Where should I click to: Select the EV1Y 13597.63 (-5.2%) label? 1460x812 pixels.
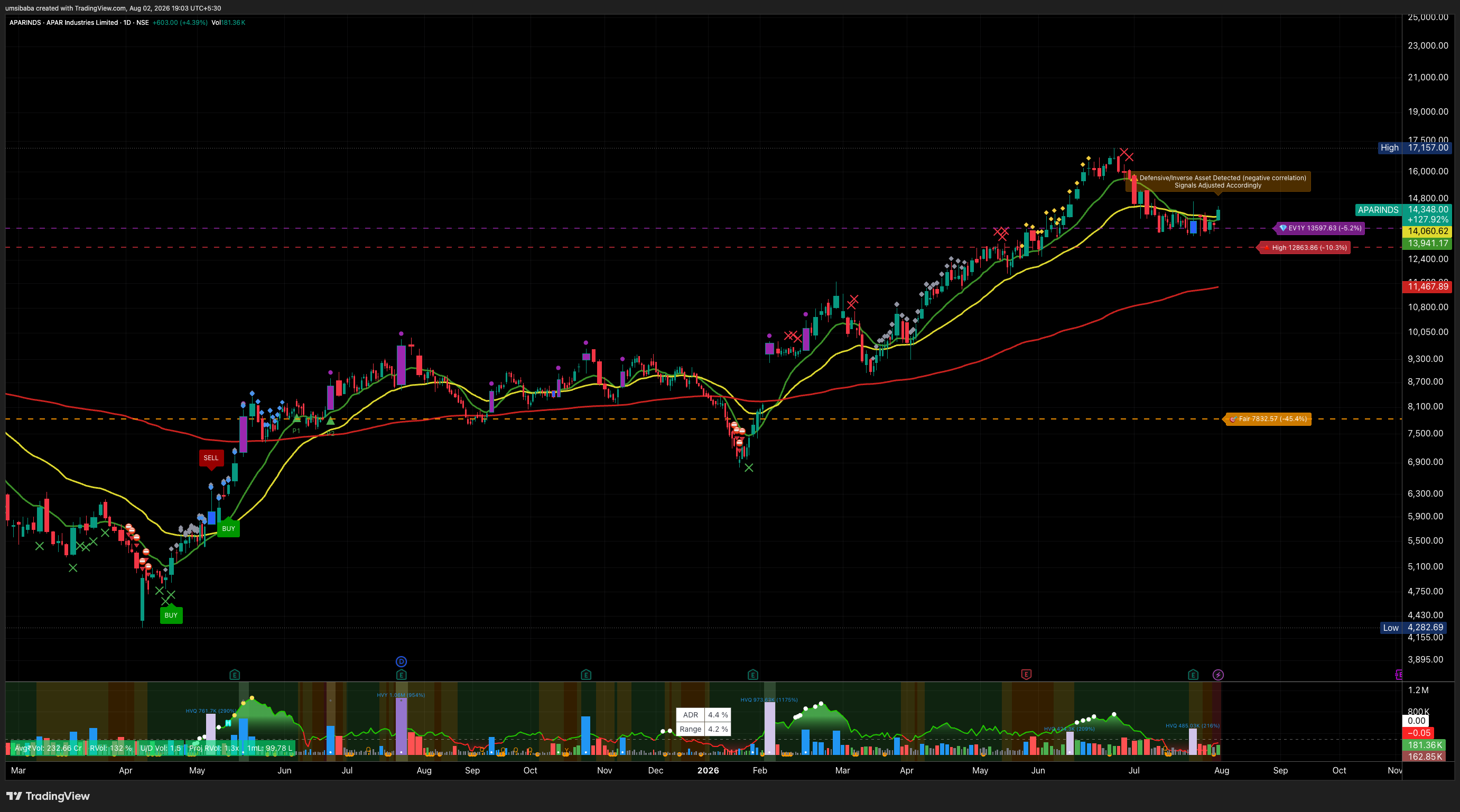click(x=1319, y=228)
